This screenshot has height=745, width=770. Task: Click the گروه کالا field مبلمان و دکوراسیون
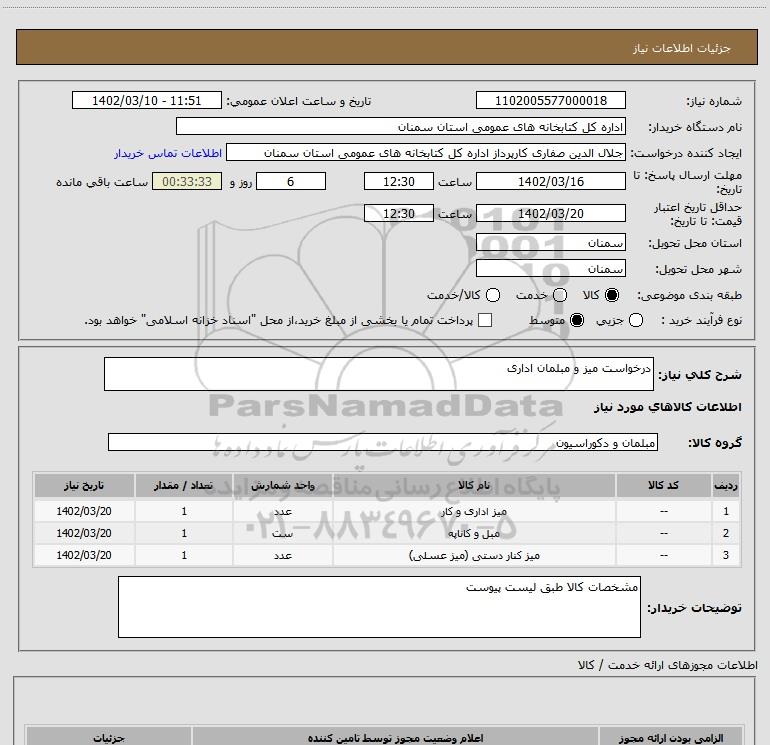[383, 442]
